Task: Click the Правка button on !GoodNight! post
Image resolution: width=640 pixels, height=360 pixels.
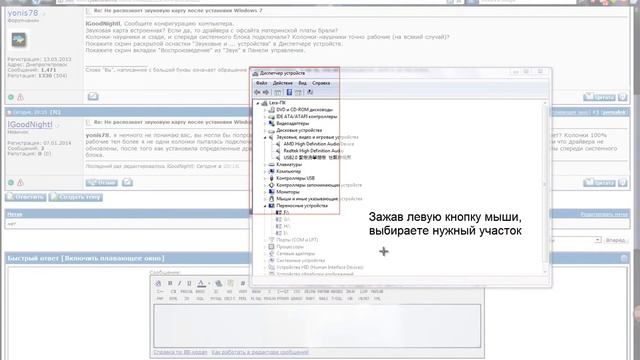Action: [102, 182]
